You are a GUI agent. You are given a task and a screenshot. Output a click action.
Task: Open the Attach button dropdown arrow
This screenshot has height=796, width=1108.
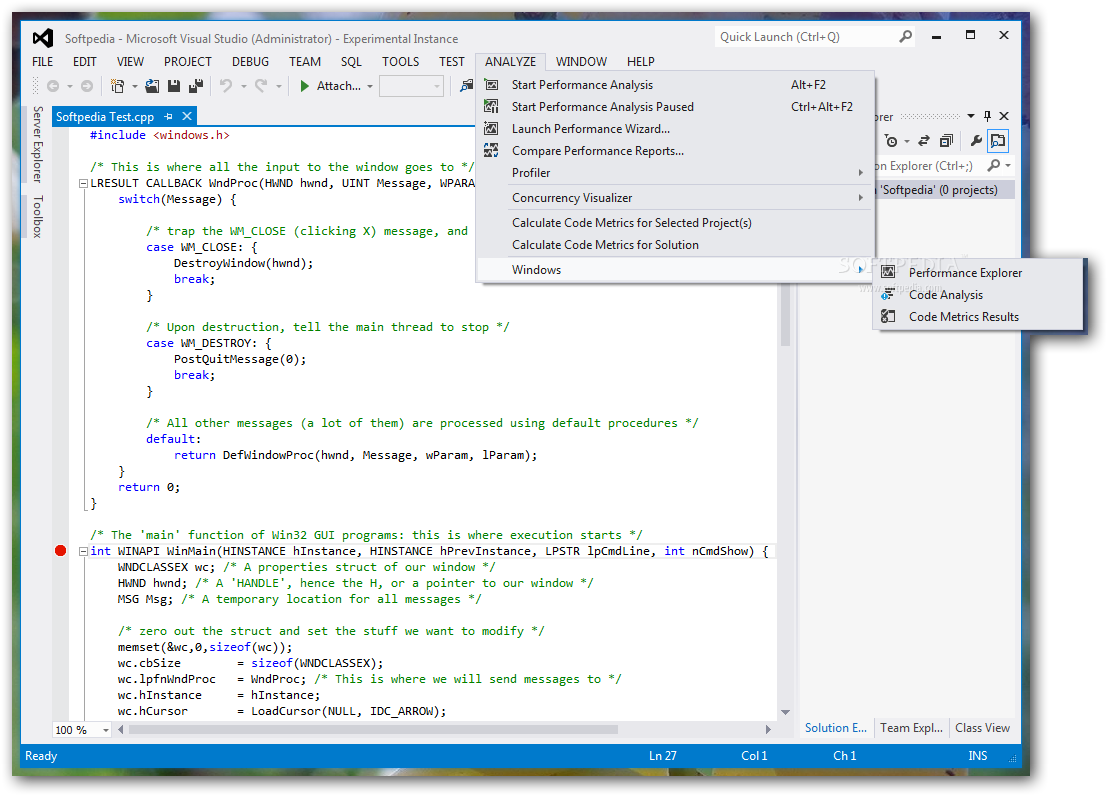click(x=370, y=86)
